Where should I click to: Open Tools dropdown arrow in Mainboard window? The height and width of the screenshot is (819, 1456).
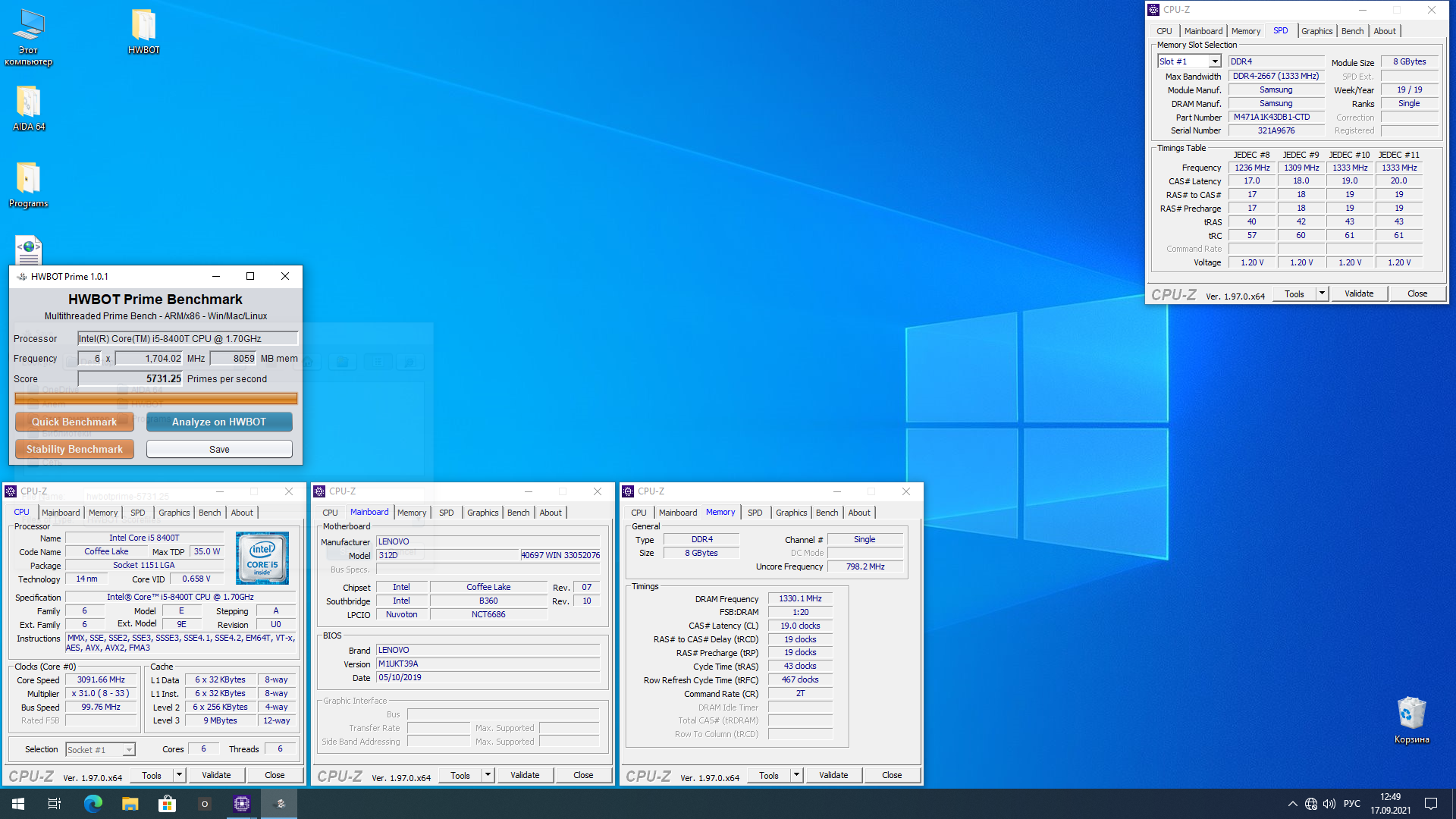click(488, 775)
